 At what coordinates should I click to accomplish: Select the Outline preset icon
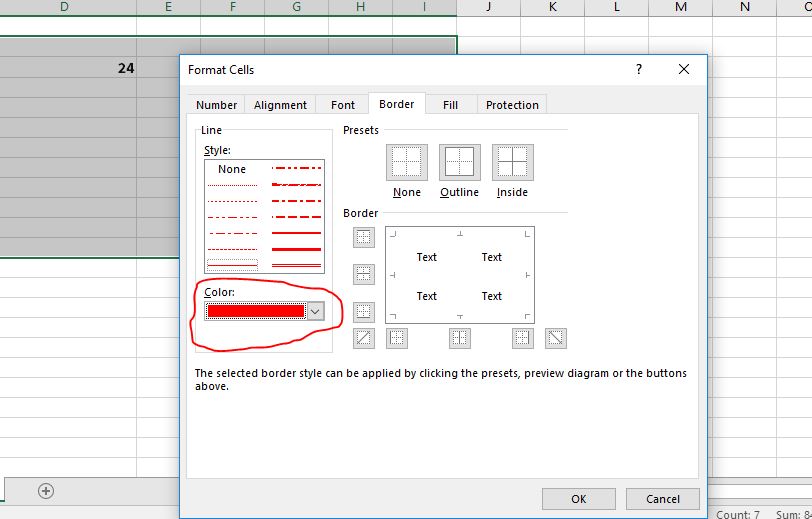pos(459,162)
